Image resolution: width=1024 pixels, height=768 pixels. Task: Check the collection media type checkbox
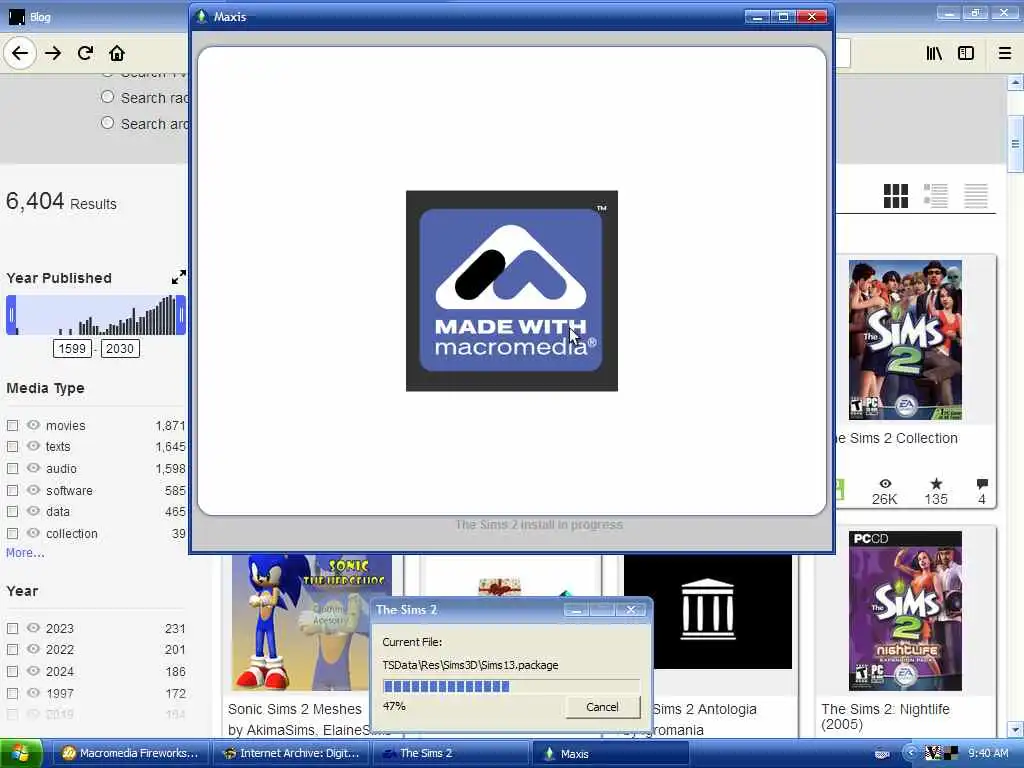(x=12, y=534)
